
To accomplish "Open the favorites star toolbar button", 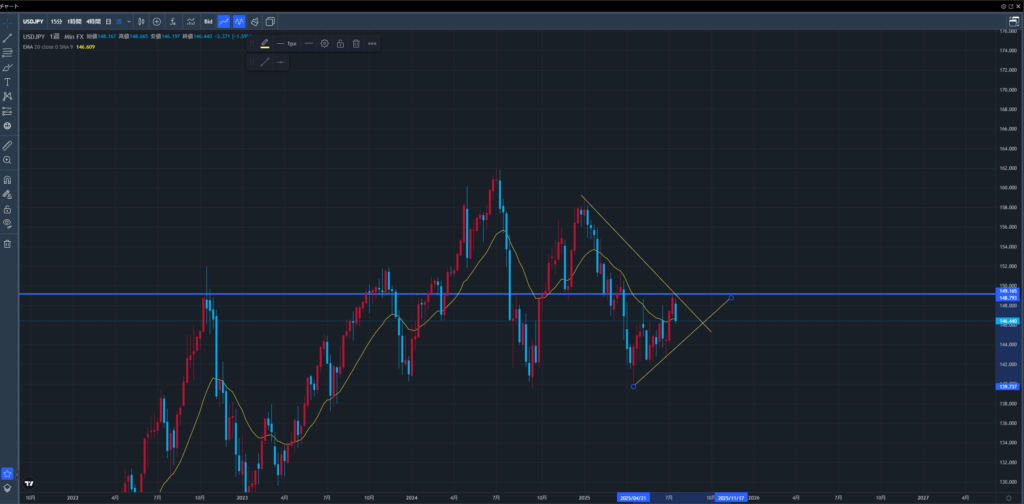I will tap(8, 473).
